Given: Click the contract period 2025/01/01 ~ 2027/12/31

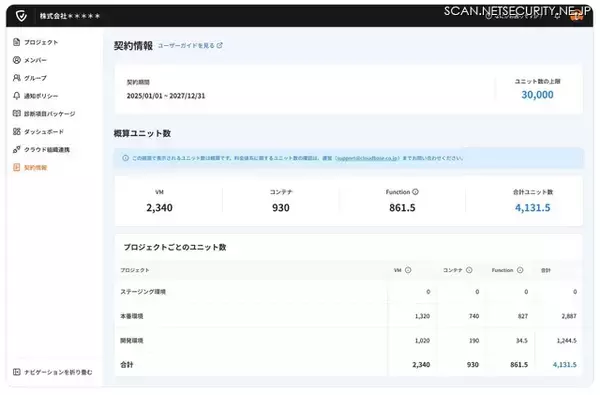Looking at the screenshot, I should pos(166,96).
